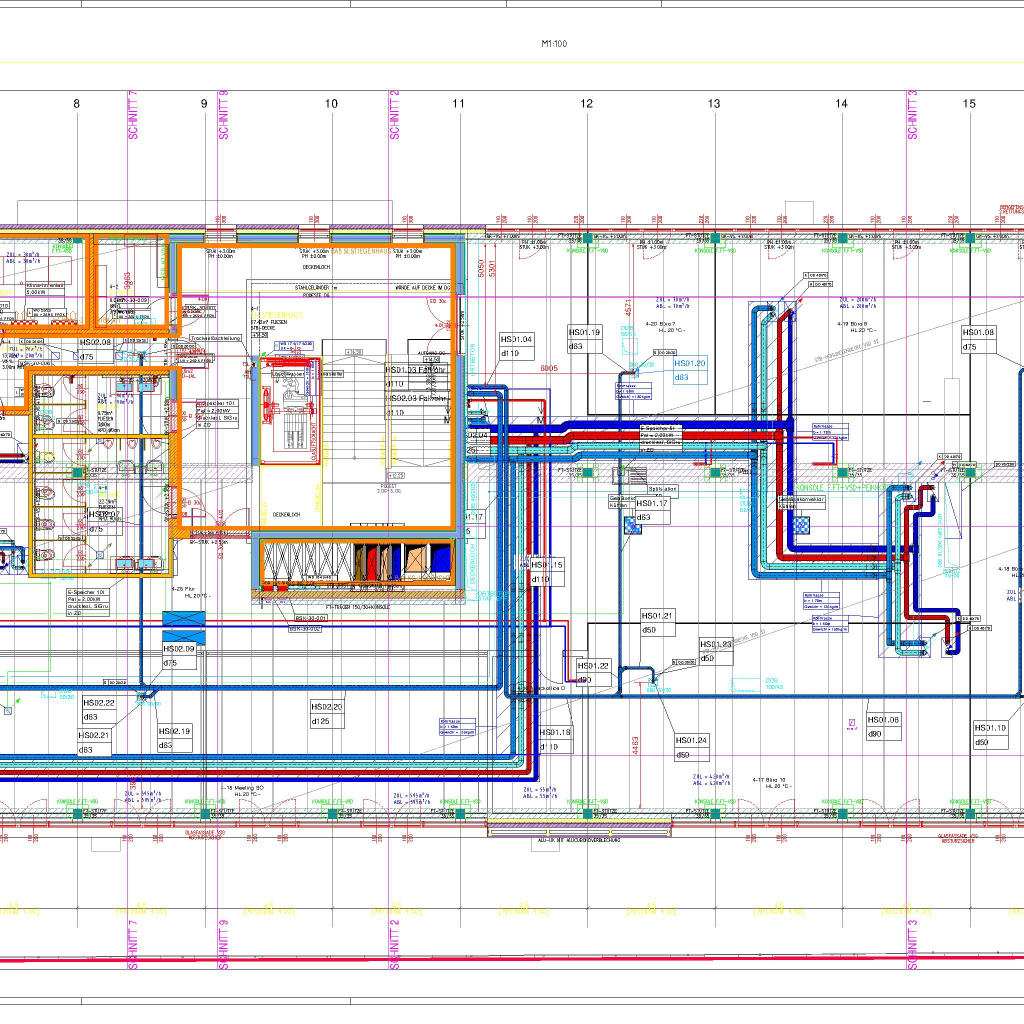Image resolution: width=1024 pixels, height=1024 pixels.
Task: Select the HS01.24 d50 pipe tag
Action: [692, 747]
